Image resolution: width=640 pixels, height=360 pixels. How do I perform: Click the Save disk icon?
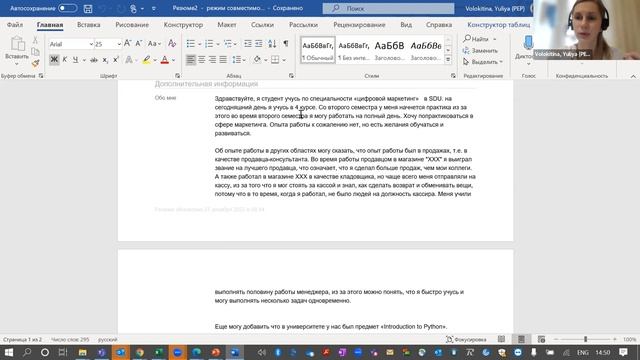(x=88, y=8)
